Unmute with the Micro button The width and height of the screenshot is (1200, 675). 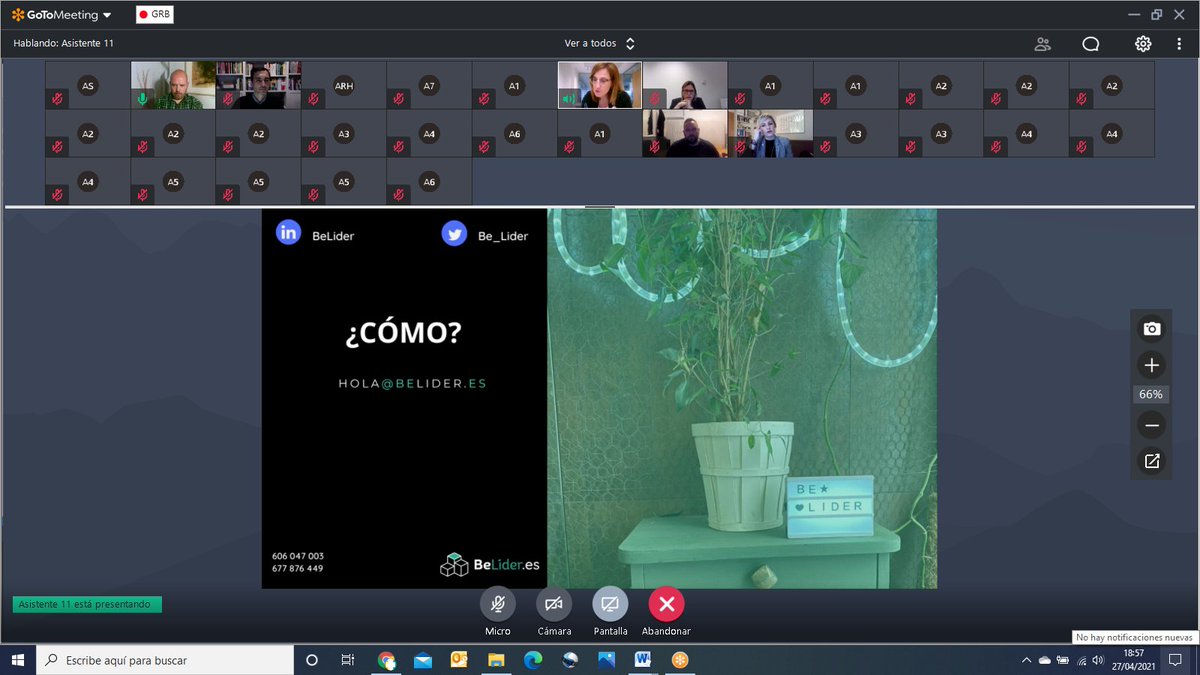point(497,604)
